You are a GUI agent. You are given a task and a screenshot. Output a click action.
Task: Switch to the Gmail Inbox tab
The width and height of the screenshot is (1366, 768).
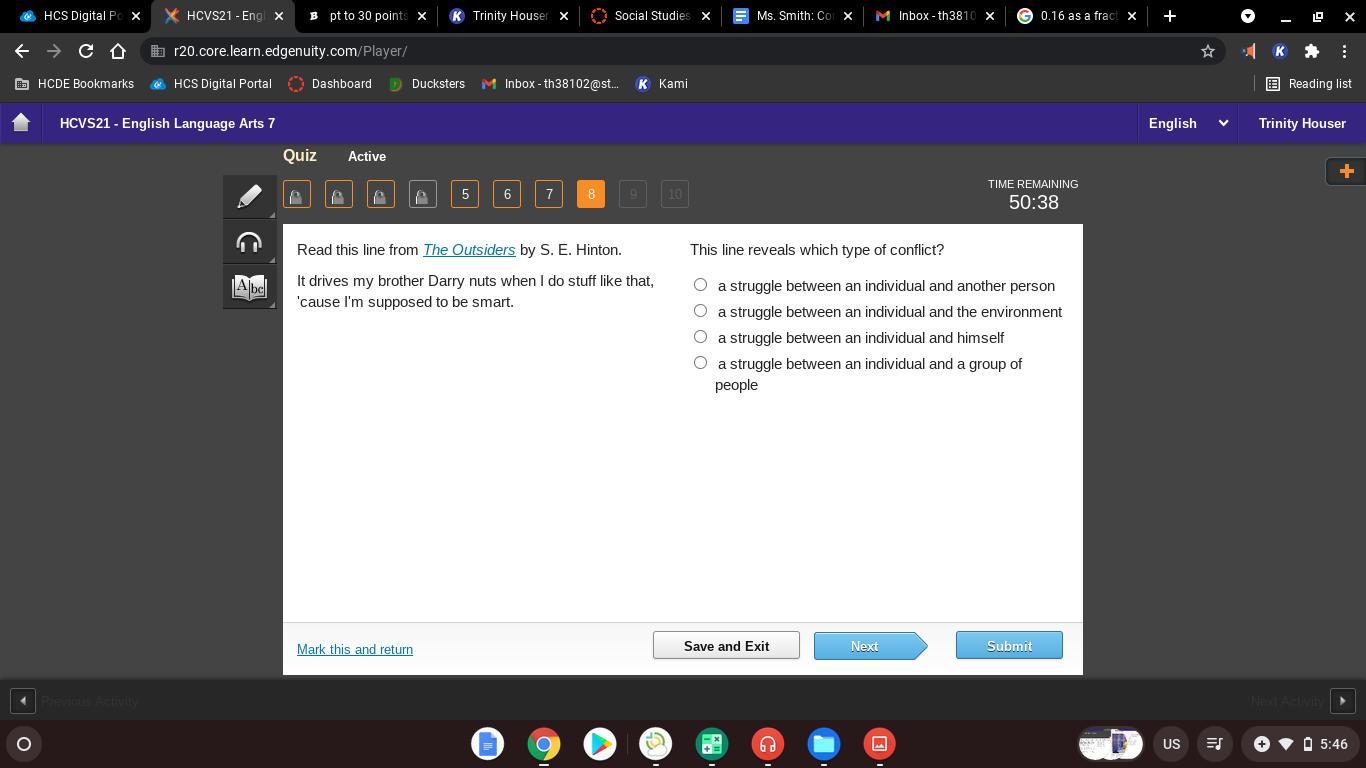pyautogui.click(x=937, y=16)
